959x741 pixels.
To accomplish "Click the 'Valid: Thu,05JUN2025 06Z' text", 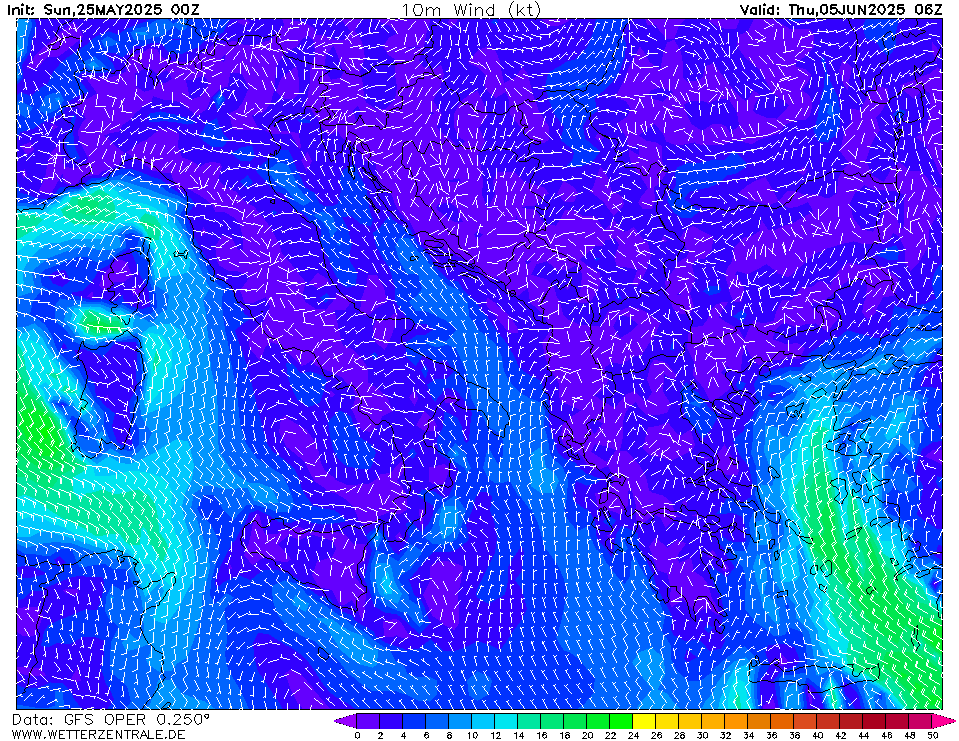I will pyautogui.click(x=841, y=9).
